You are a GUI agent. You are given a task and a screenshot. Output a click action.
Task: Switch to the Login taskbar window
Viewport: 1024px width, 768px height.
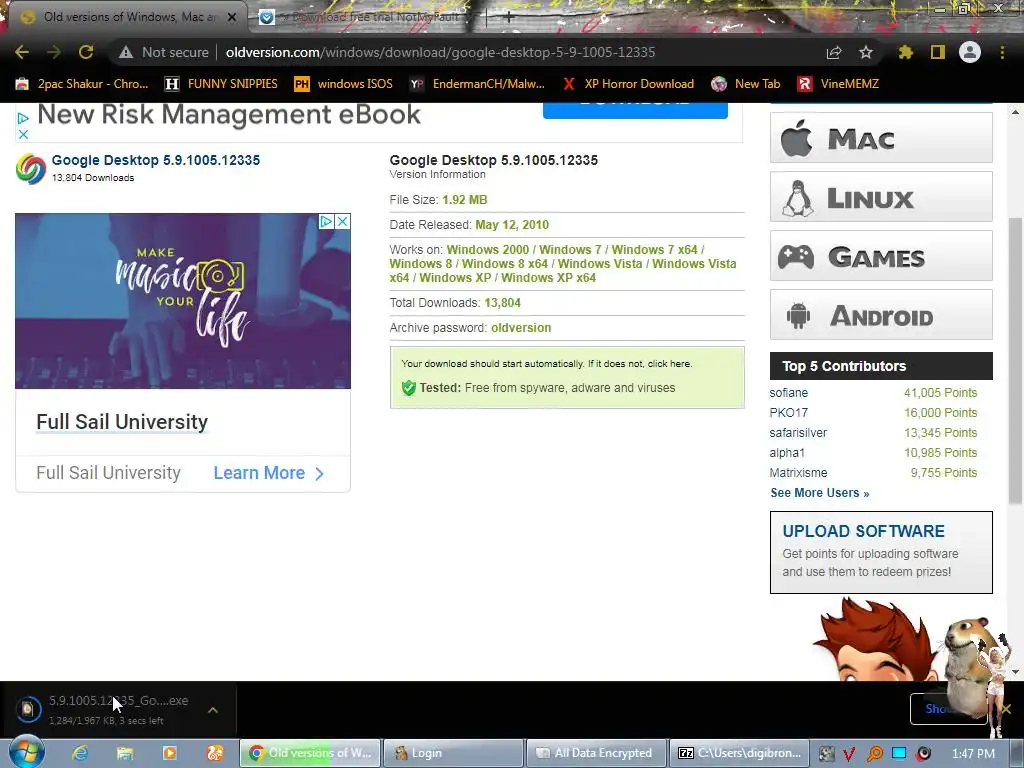pos(454,753)
